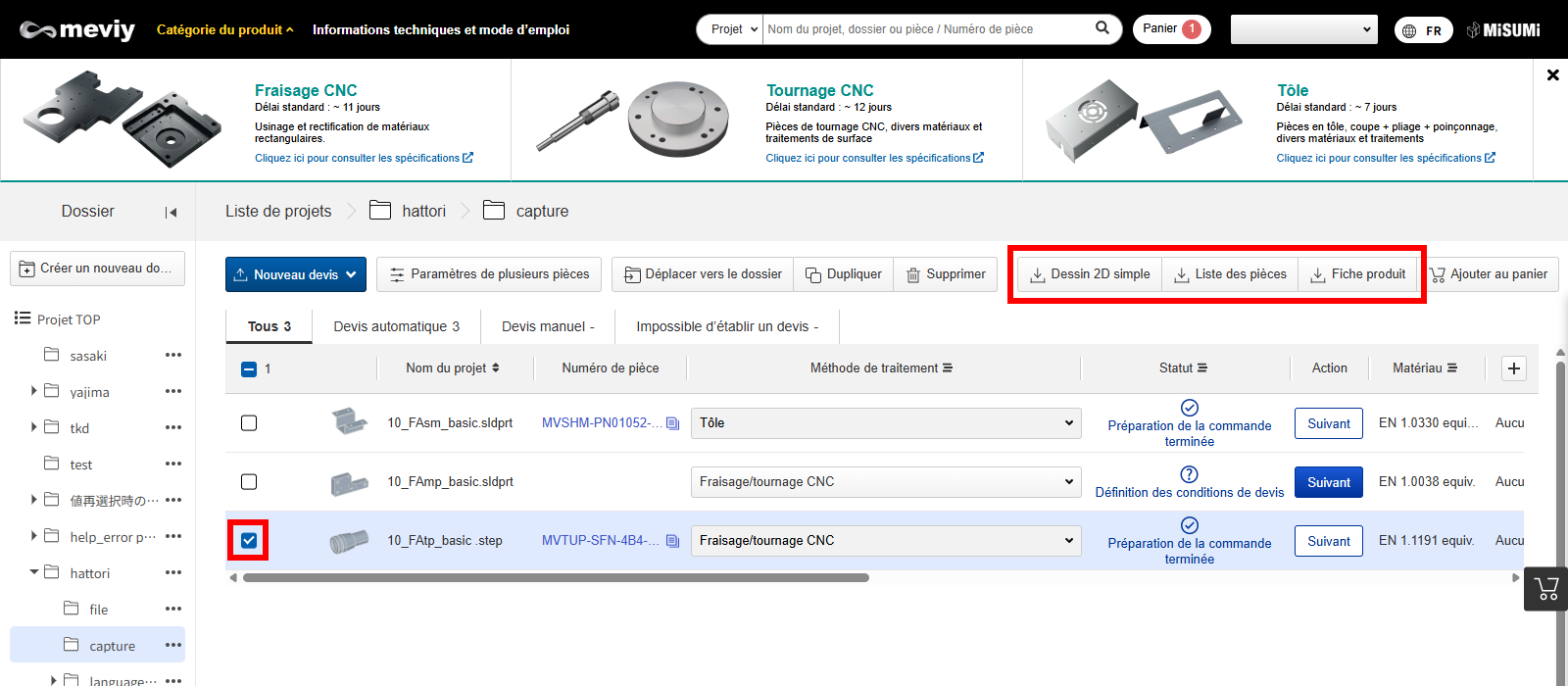Click the project search input field
This screenshot has height=686, width=1568.
click(x=926, y=29)
